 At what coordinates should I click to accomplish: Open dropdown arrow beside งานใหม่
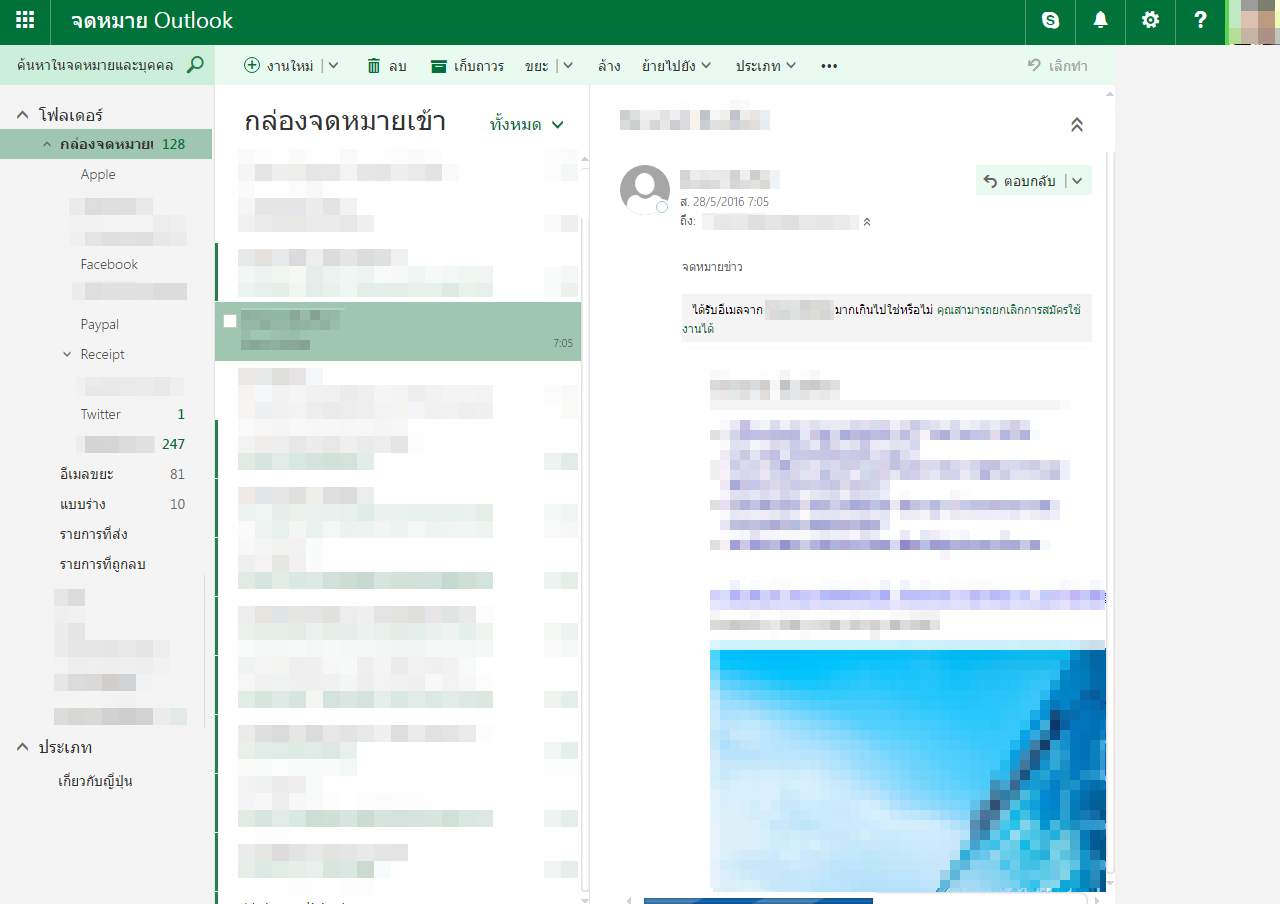tap(333, 66)
